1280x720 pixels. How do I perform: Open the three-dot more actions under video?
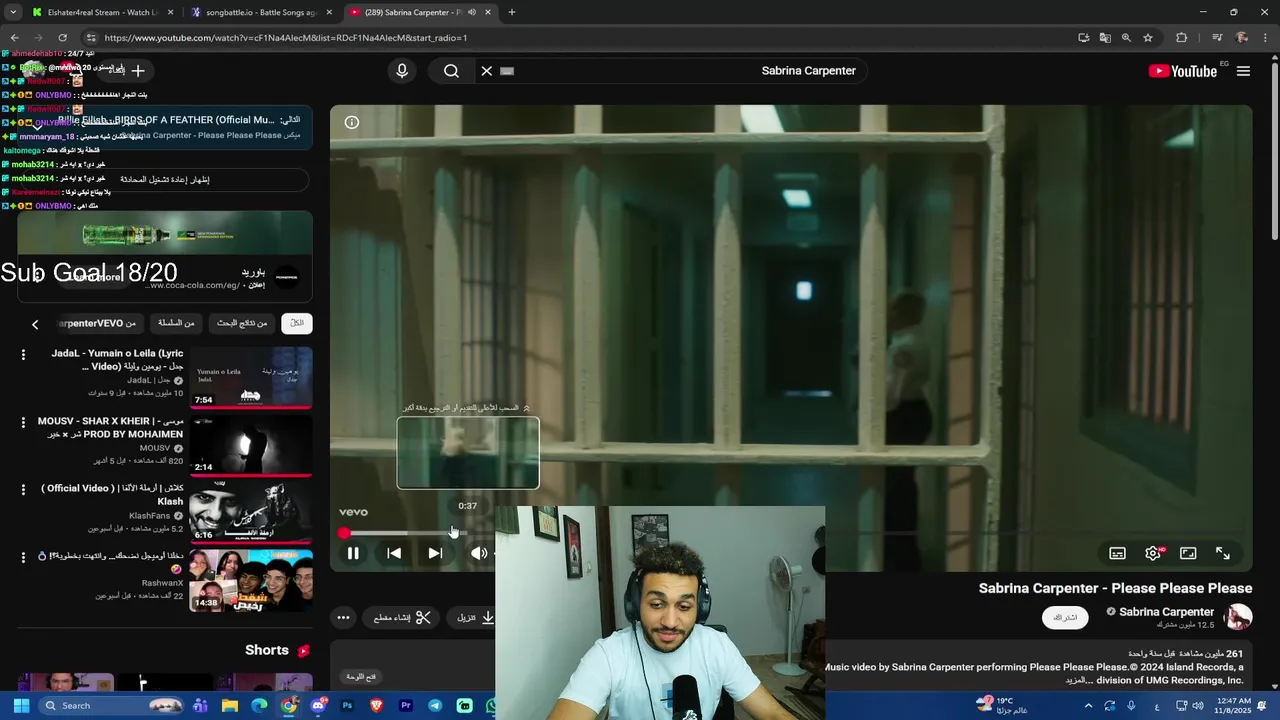click(343, 618)
